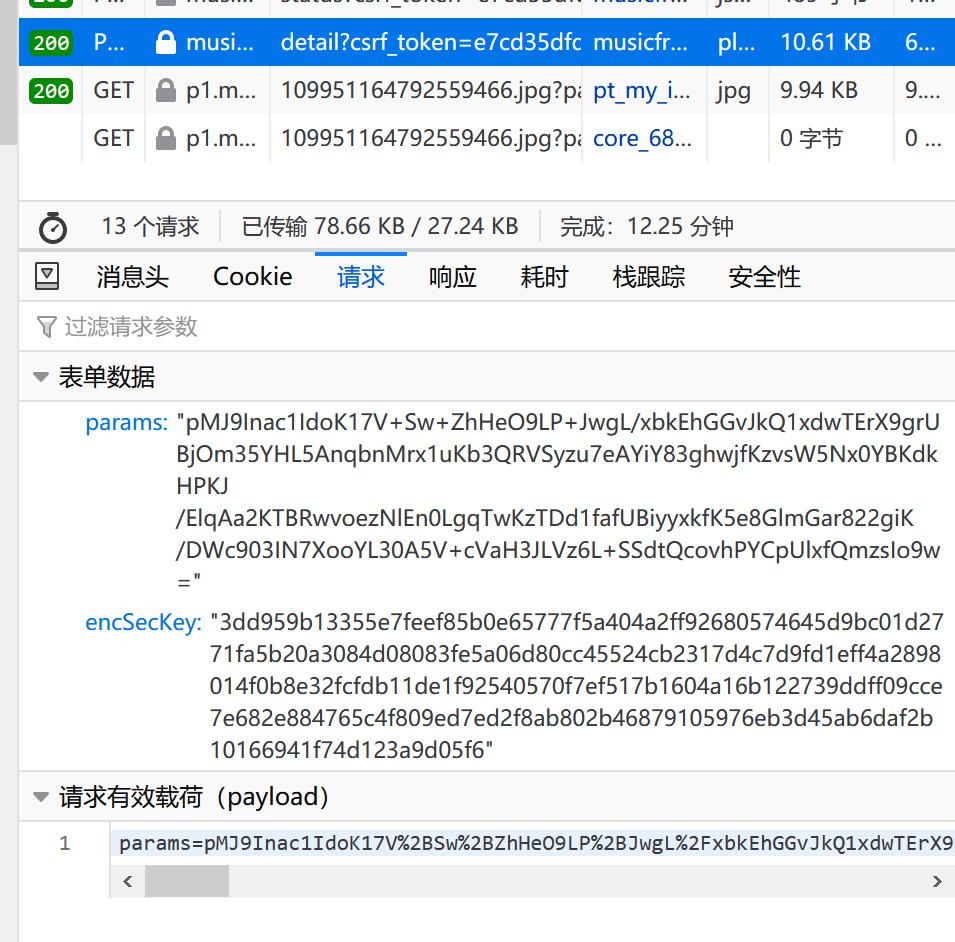
Task: Open the core_68... initiator link
Action: click(x=641, y=138)
